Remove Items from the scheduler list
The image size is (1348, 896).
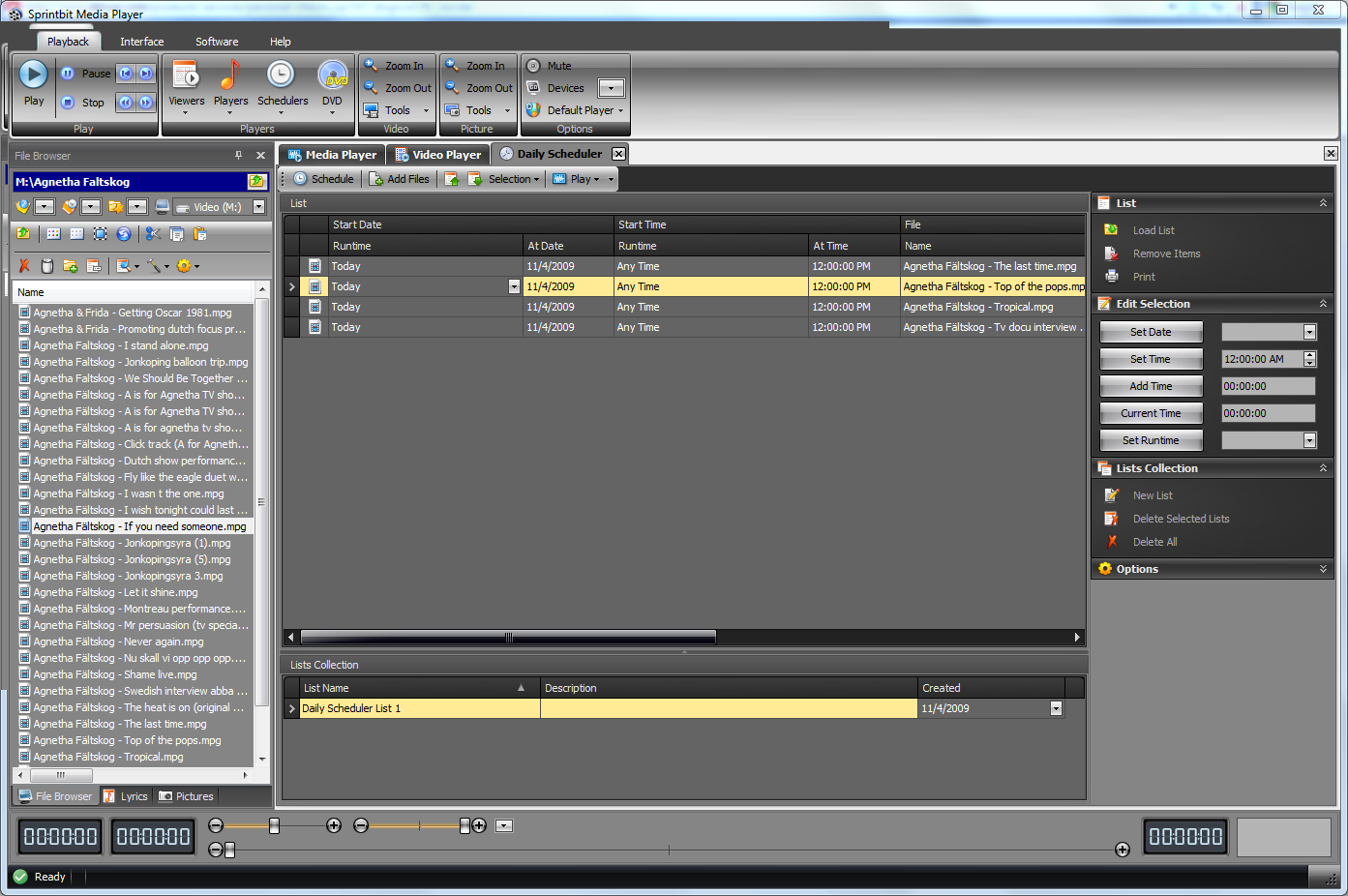tap(1166, 254)
